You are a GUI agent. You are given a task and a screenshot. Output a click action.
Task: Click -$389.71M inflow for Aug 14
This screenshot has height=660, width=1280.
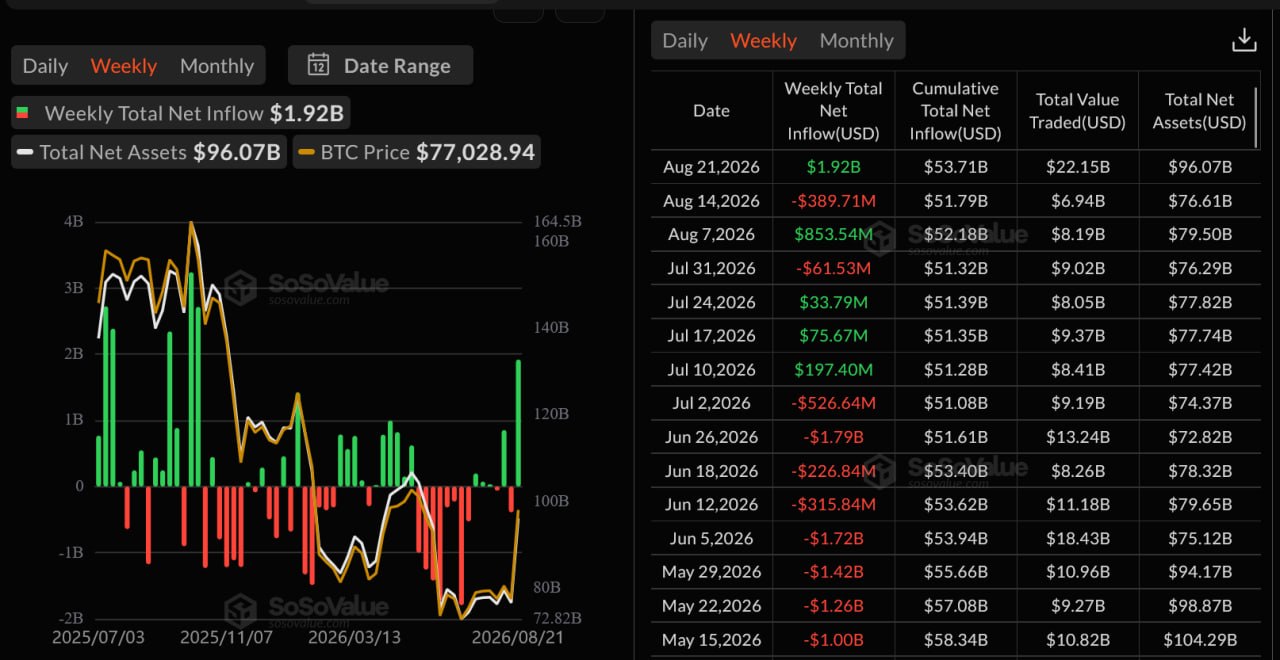click(x=833, y=201)
